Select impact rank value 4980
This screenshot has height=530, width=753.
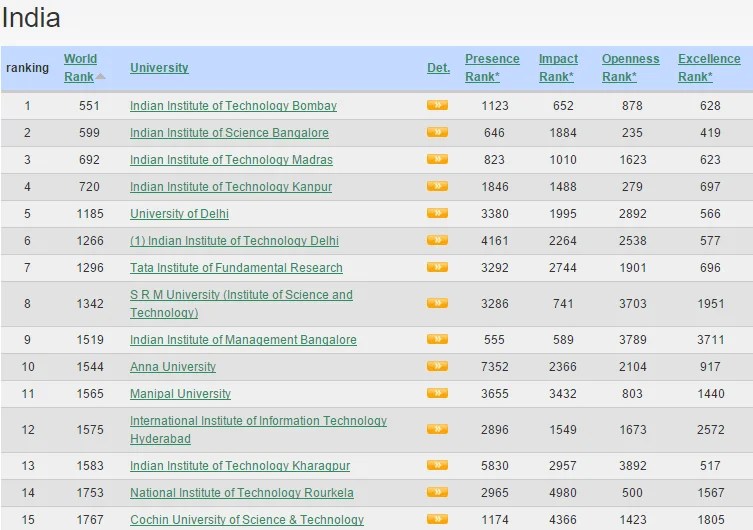[x=563, y=493]
